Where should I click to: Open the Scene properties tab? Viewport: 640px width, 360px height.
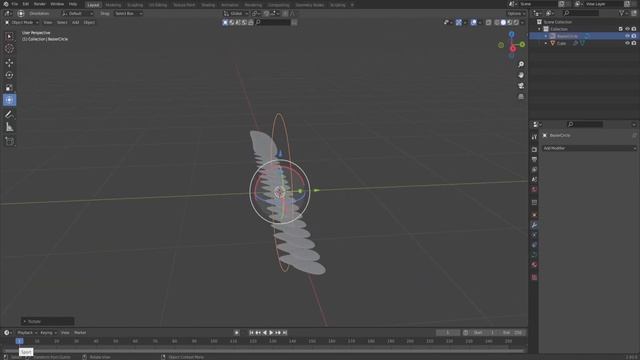[x=534, y=180]
